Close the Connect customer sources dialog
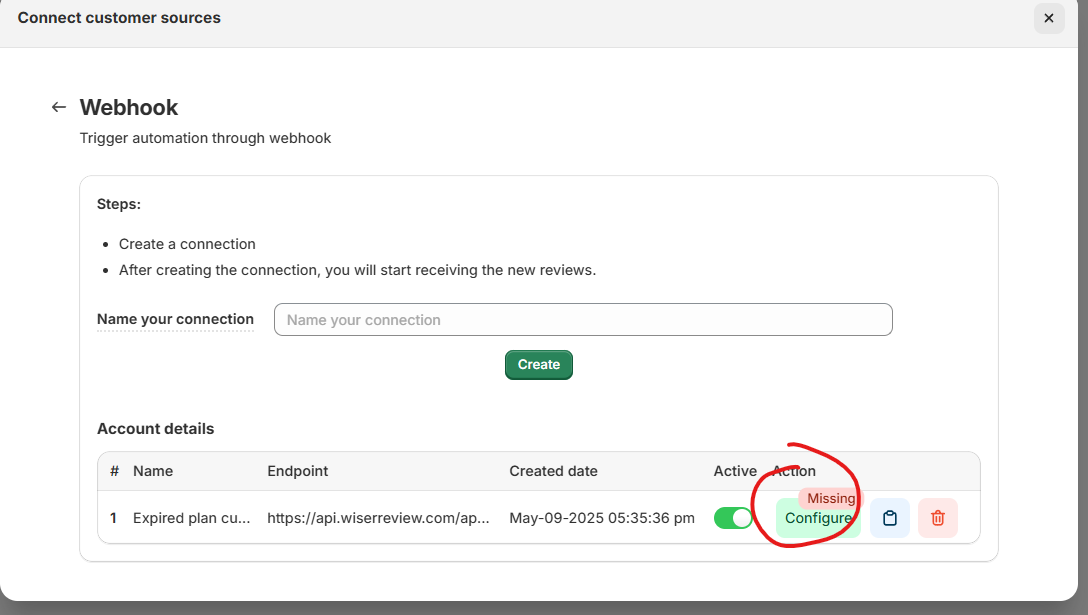Screen dimensions: 1088x615 (x=1048, y=18)
